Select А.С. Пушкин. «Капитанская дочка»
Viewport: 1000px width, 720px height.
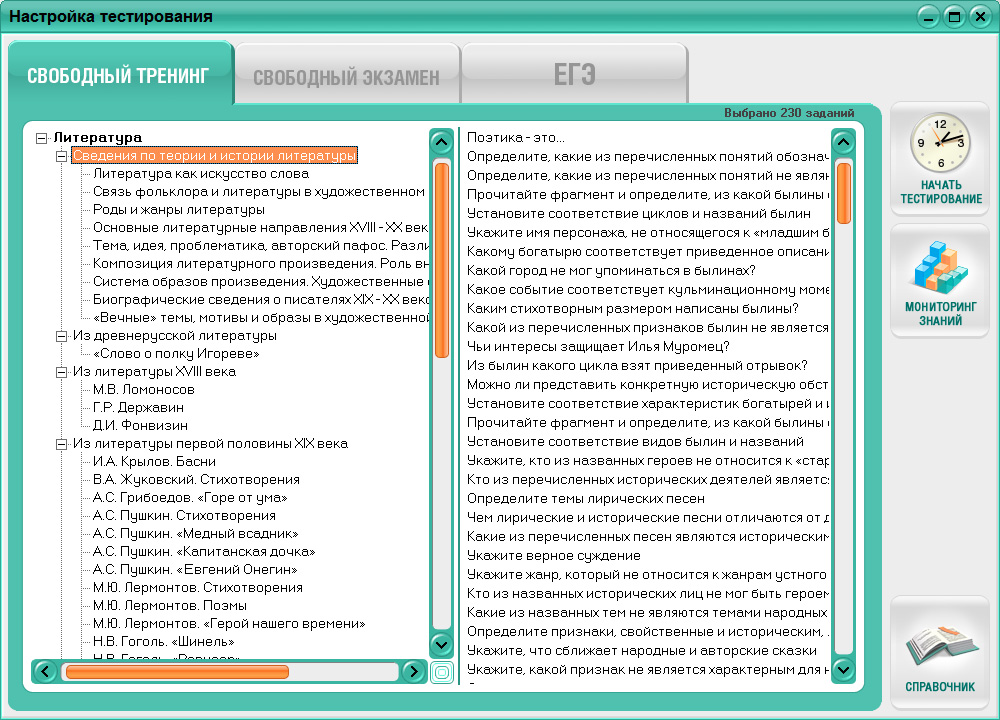pos(204,551)
